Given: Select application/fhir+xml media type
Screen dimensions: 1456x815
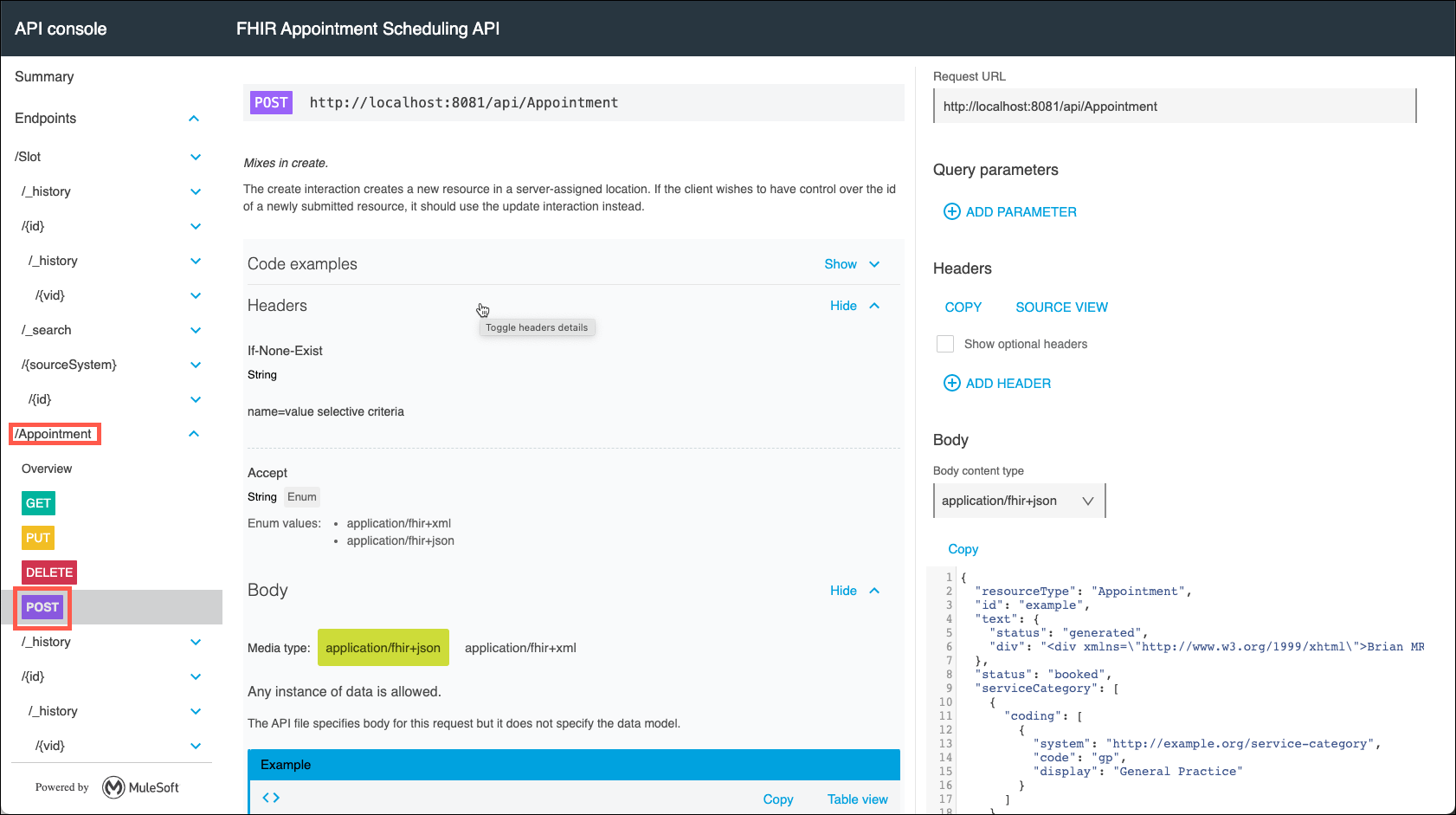Looking at the screenshot, I should 520,648.
